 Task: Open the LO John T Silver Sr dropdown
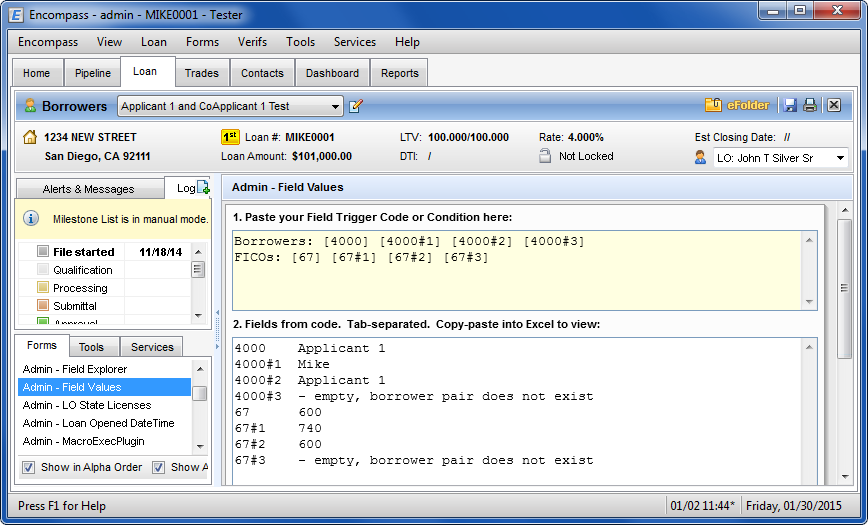pos(840,158)
